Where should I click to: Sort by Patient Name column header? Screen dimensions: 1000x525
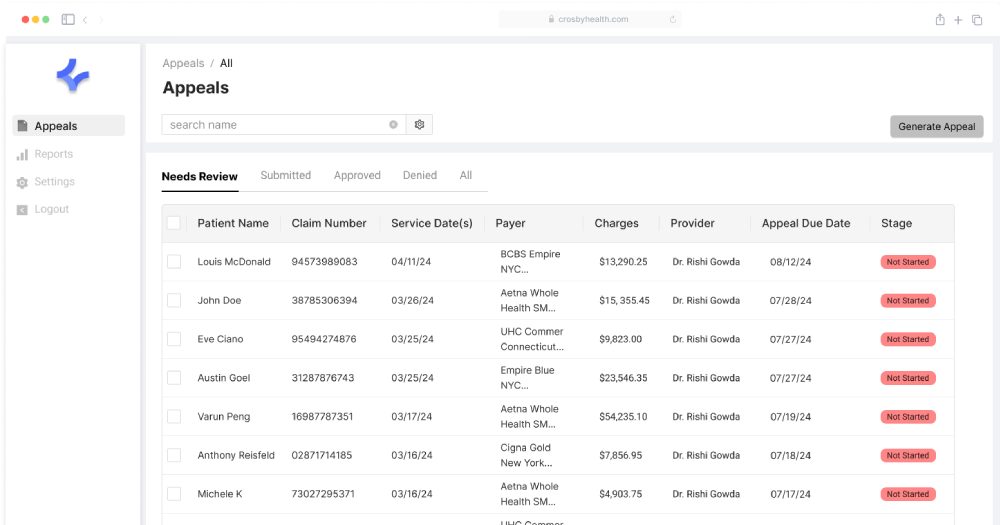(233, 223)
